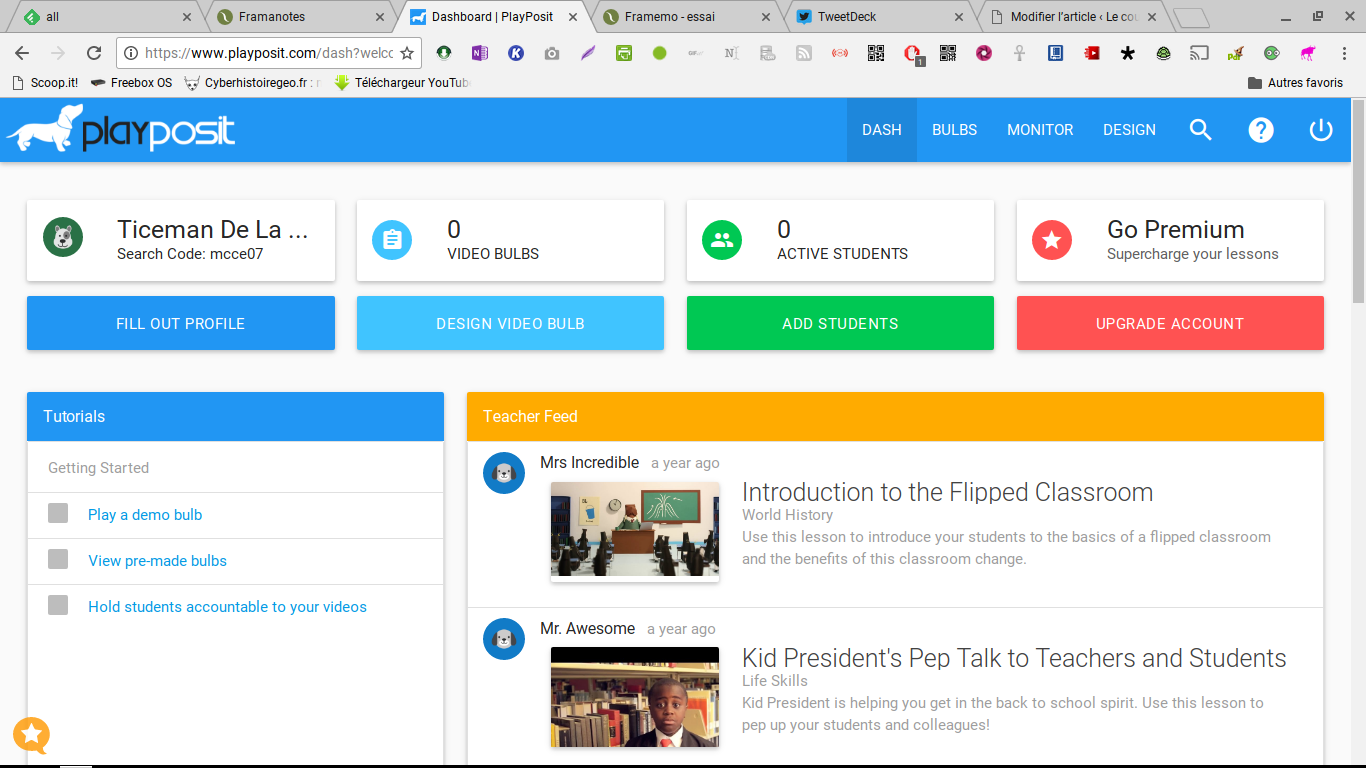Click Mr. Awesome's avatar icon

[504, 638]
